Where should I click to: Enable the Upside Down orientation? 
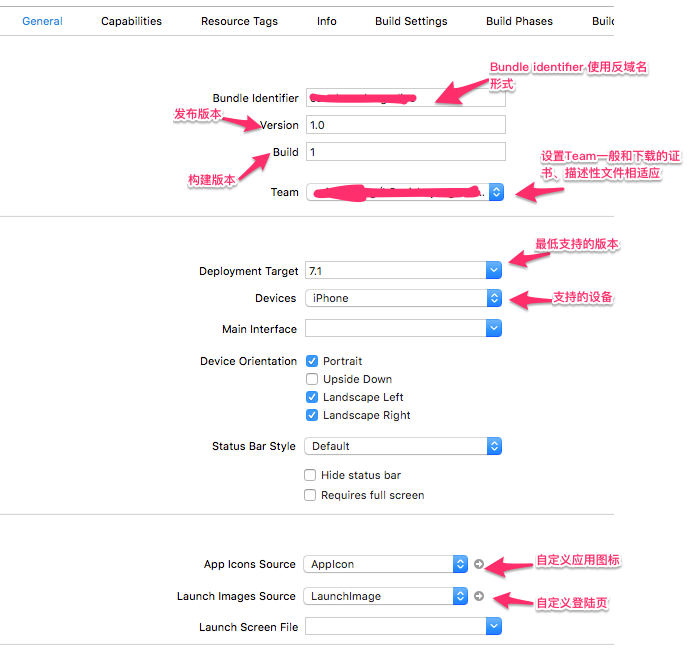click(312, 379)
